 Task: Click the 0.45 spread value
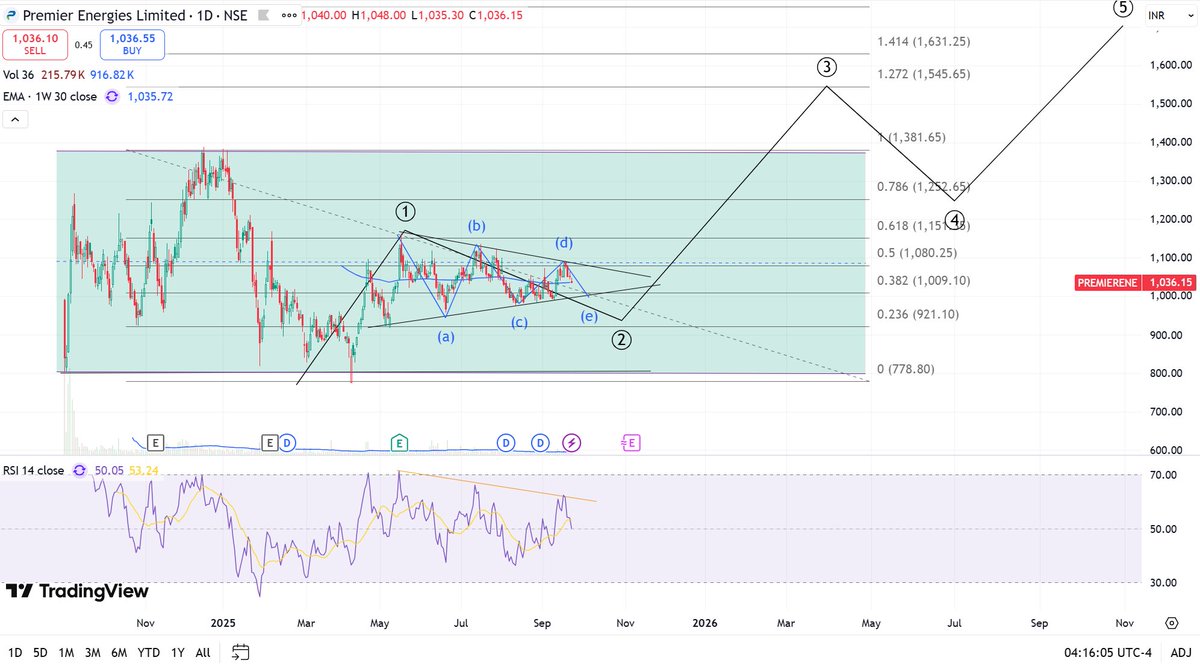(83, 44)
